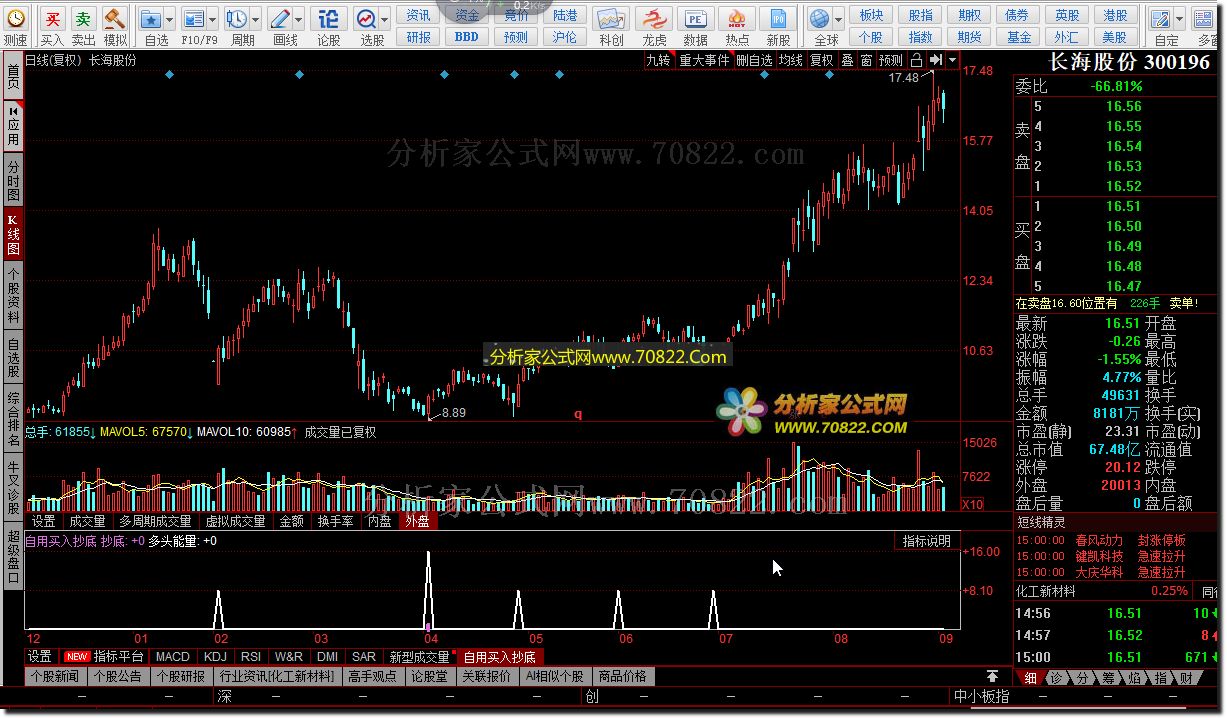Open the F10/F9 company info icon

click(194, 18)
